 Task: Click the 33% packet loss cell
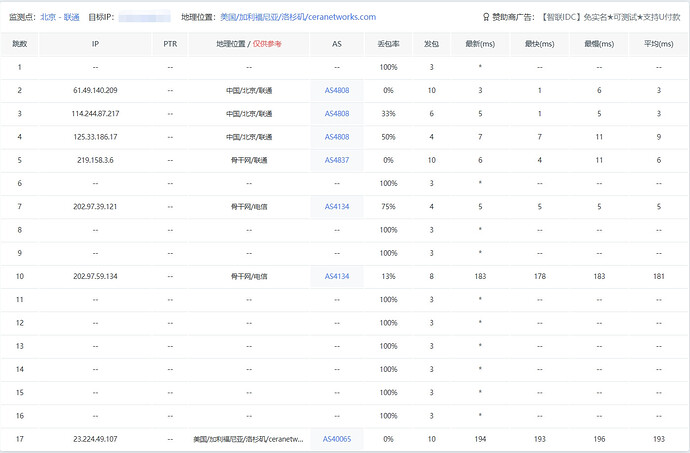389,114
